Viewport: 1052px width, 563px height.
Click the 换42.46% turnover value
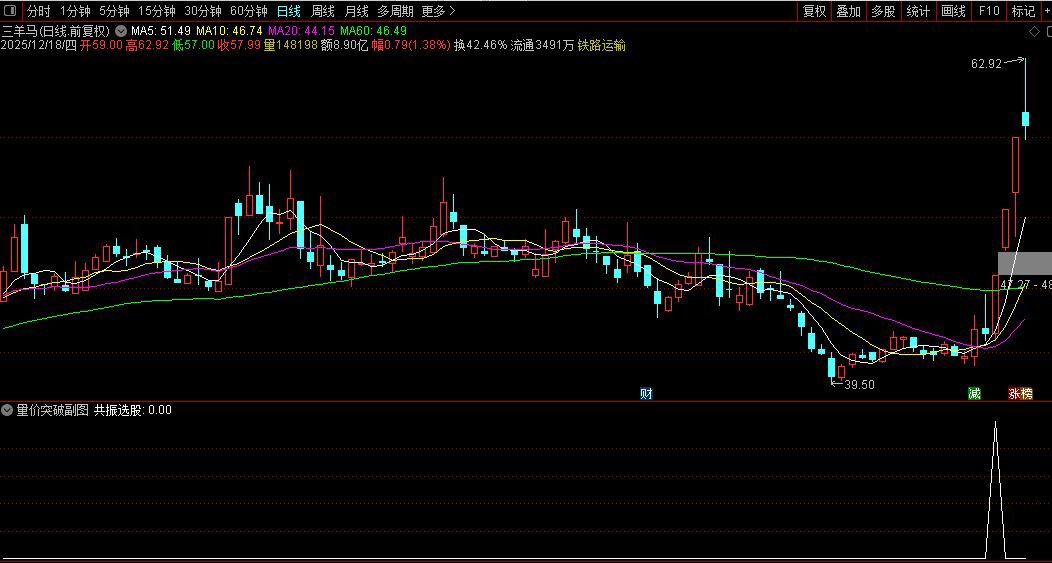pos(480,46)
